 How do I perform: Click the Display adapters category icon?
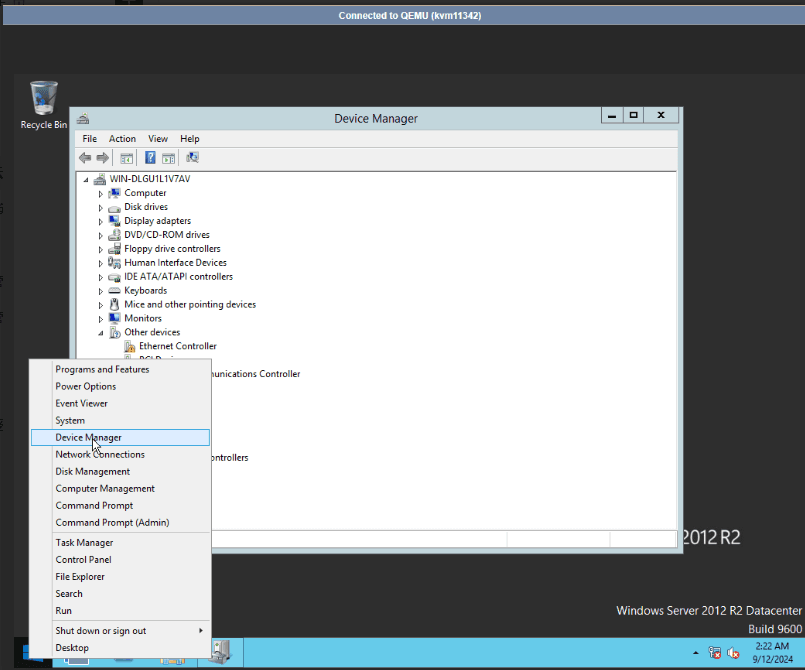coord(114,221)
